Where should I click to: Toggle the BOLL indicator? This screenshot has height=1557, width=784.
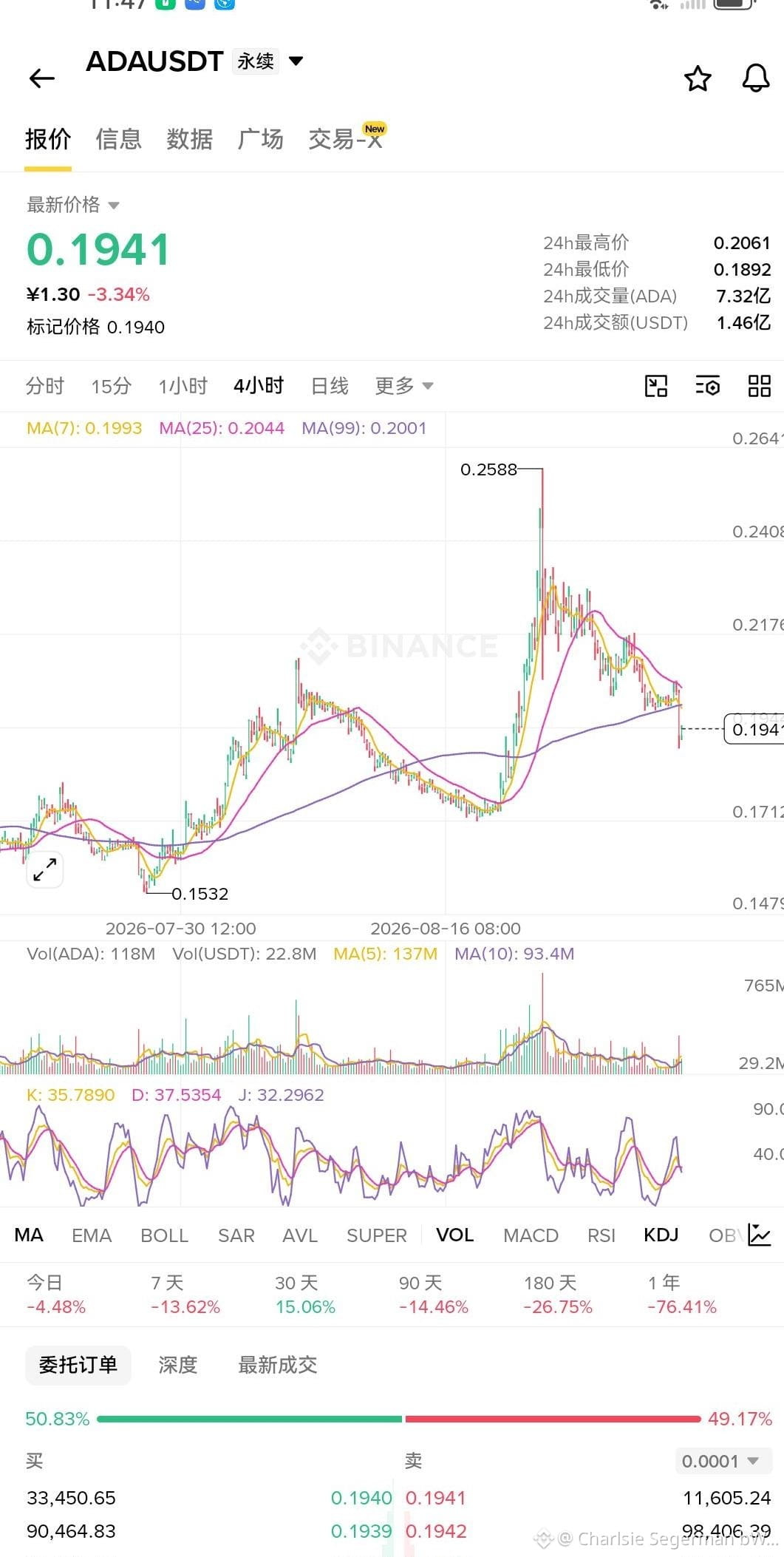click(x=165, y=1235)
